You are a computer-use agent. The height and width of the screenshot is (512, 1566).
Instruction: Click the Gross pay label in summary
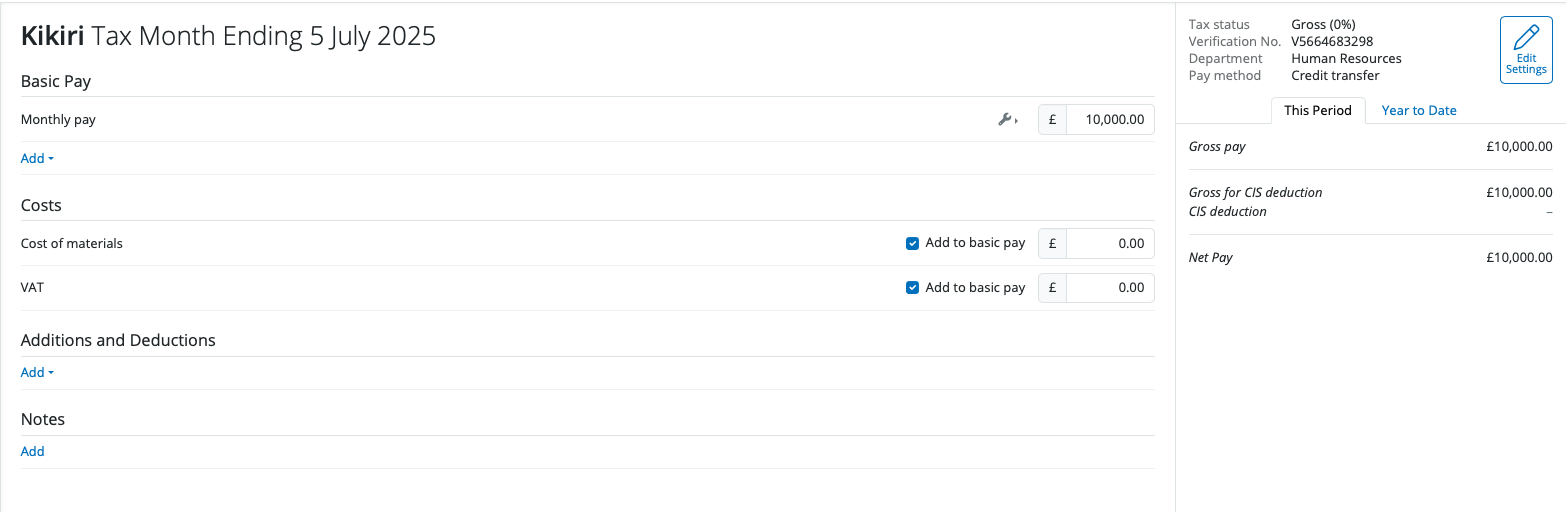(1217, 147)
